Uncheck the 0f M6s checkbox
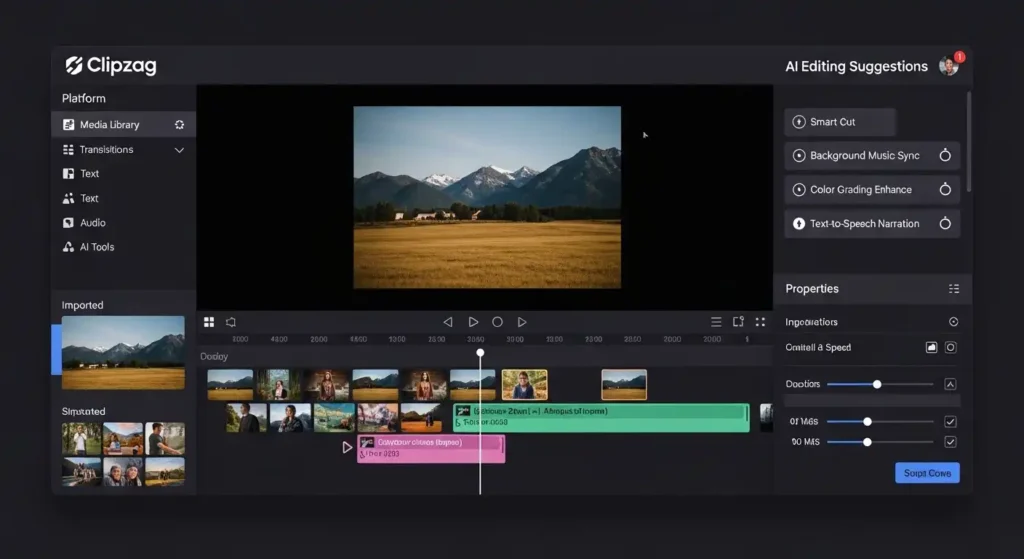 (x=950, y=422)
